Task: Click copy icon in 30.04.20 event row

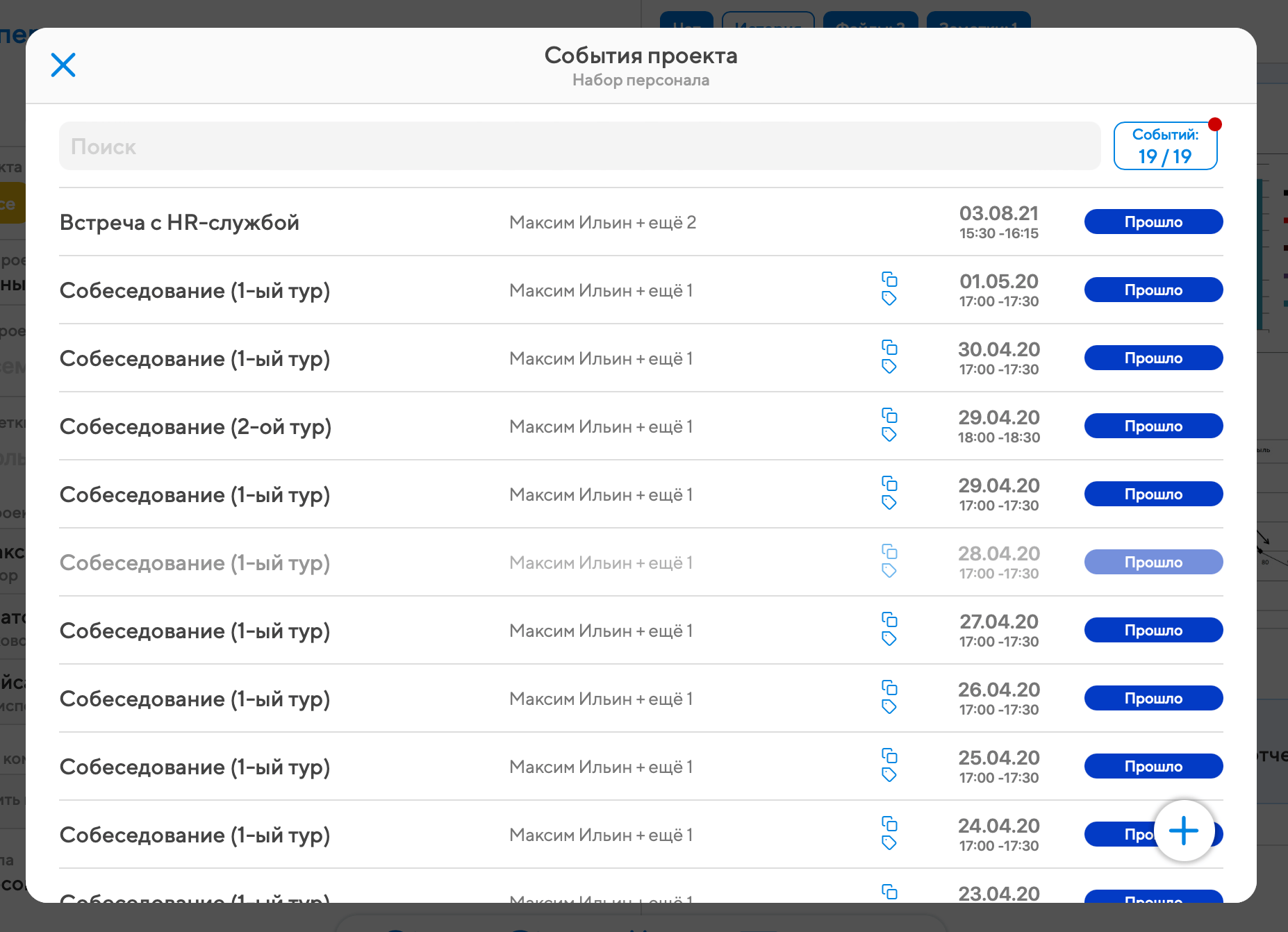Action: (x=889, y=348)
